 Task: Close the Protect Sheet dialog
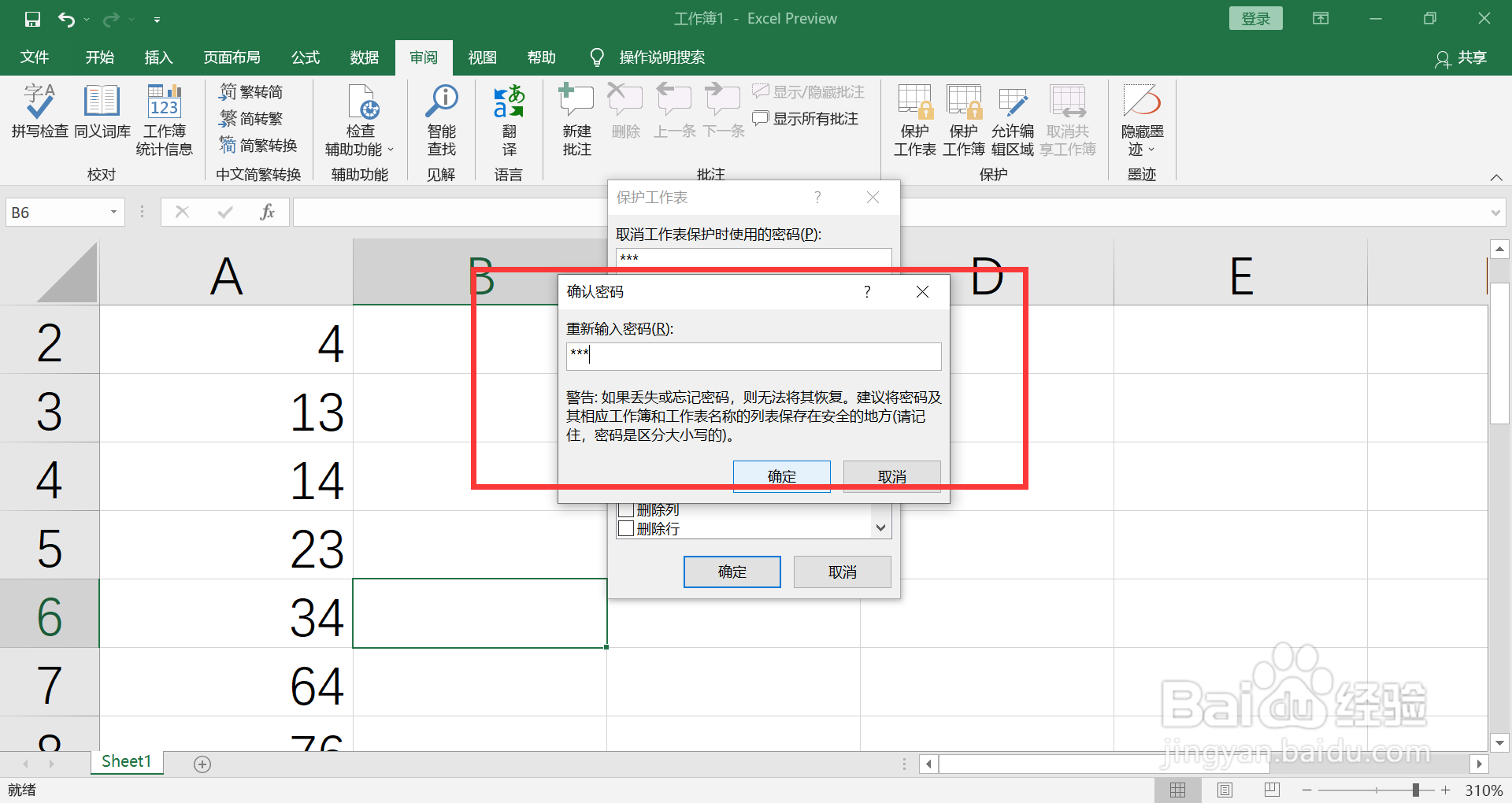tap(873, 198)
